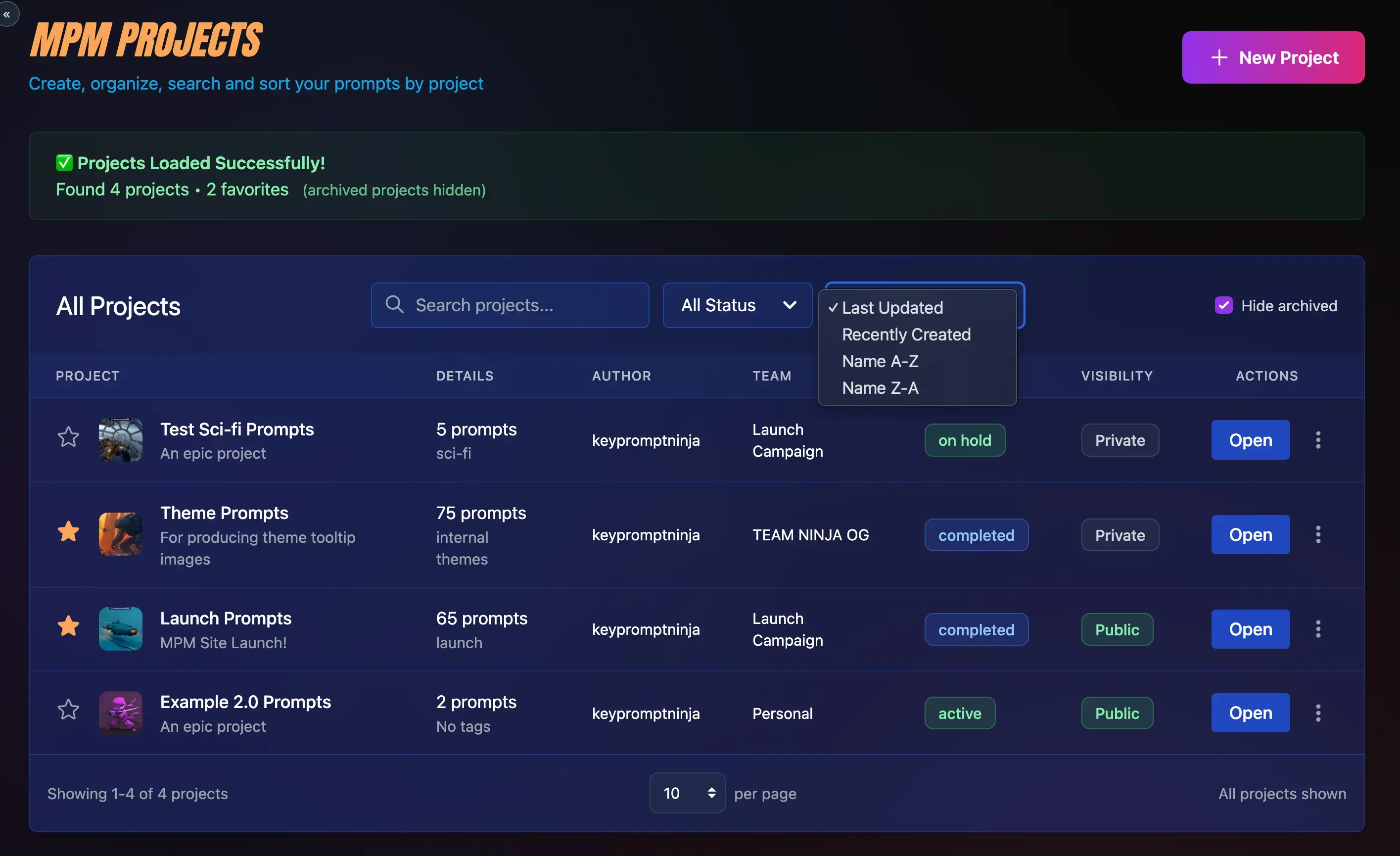Open the three-dot menu for Example 2.0 Prompts
1400x856 pixels.
[x=1318, y=713]
